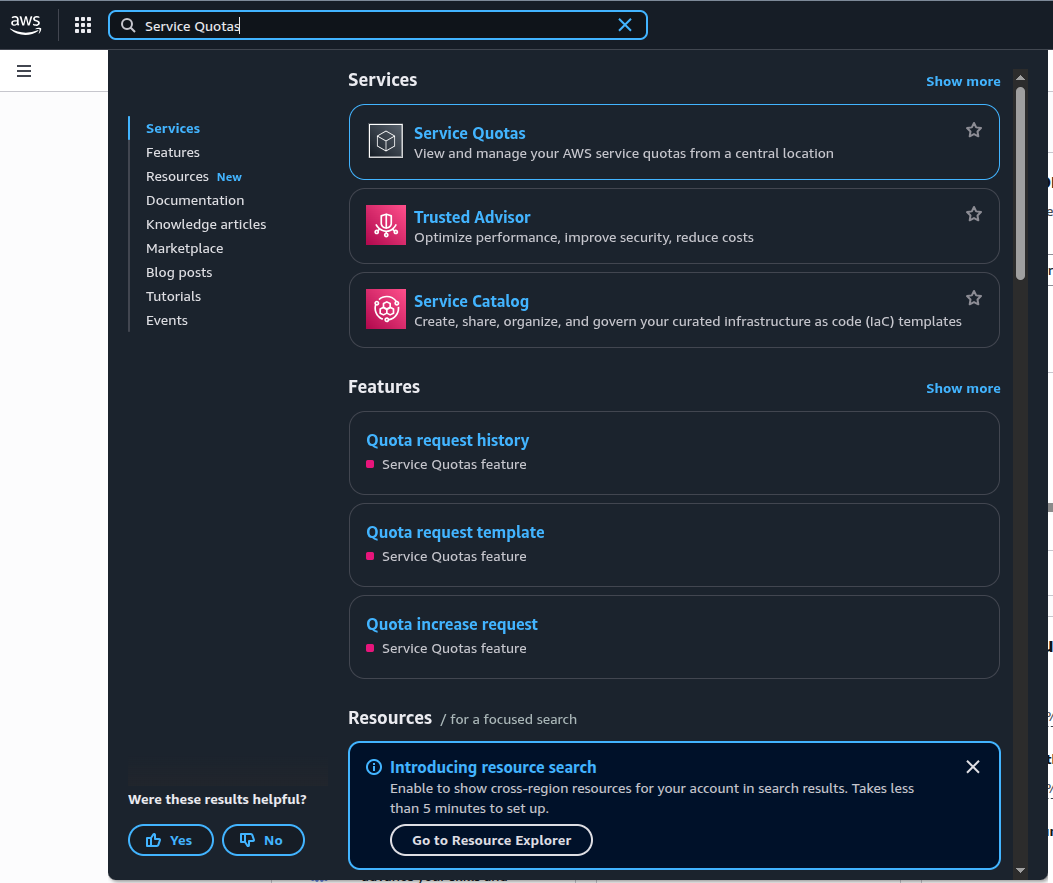Open the hamburger navigation menu
Viewport: 1053px width, 883px height.
click(x=24, y=71)
